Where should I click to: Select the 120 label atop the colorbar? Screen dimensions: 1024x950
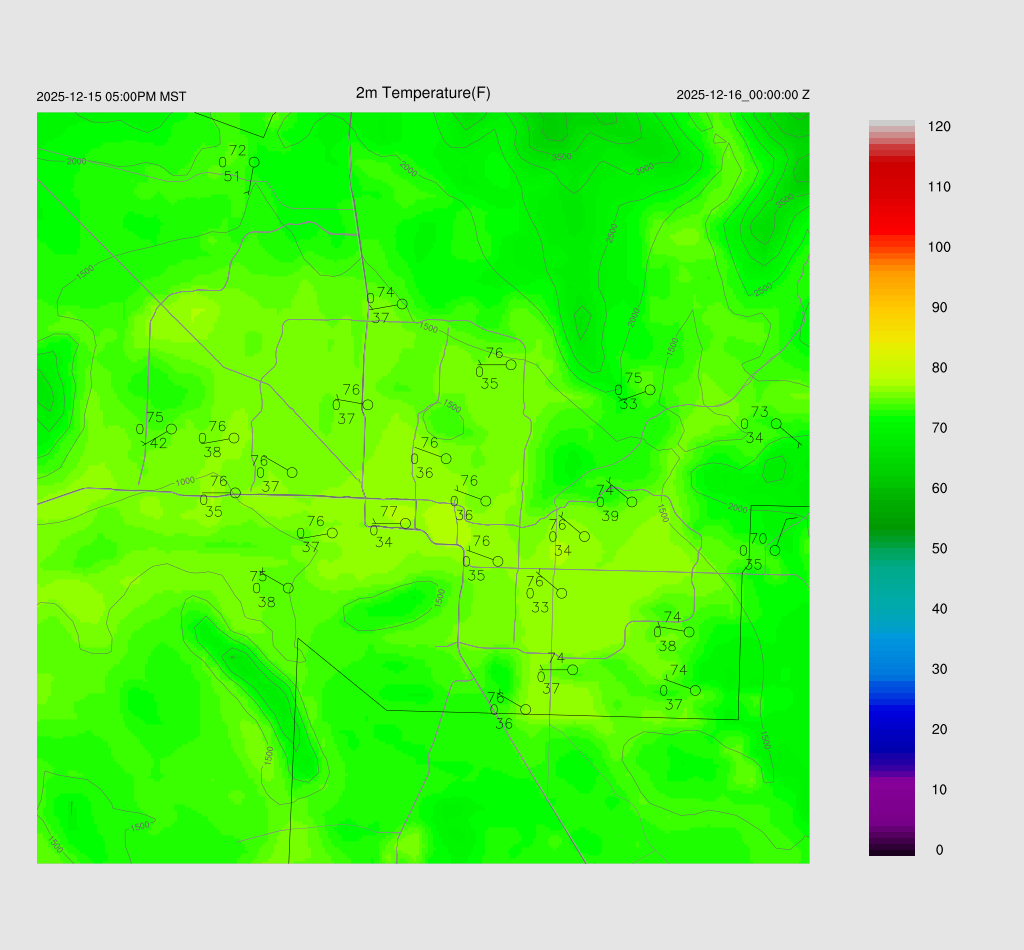(x=938, y=127)
